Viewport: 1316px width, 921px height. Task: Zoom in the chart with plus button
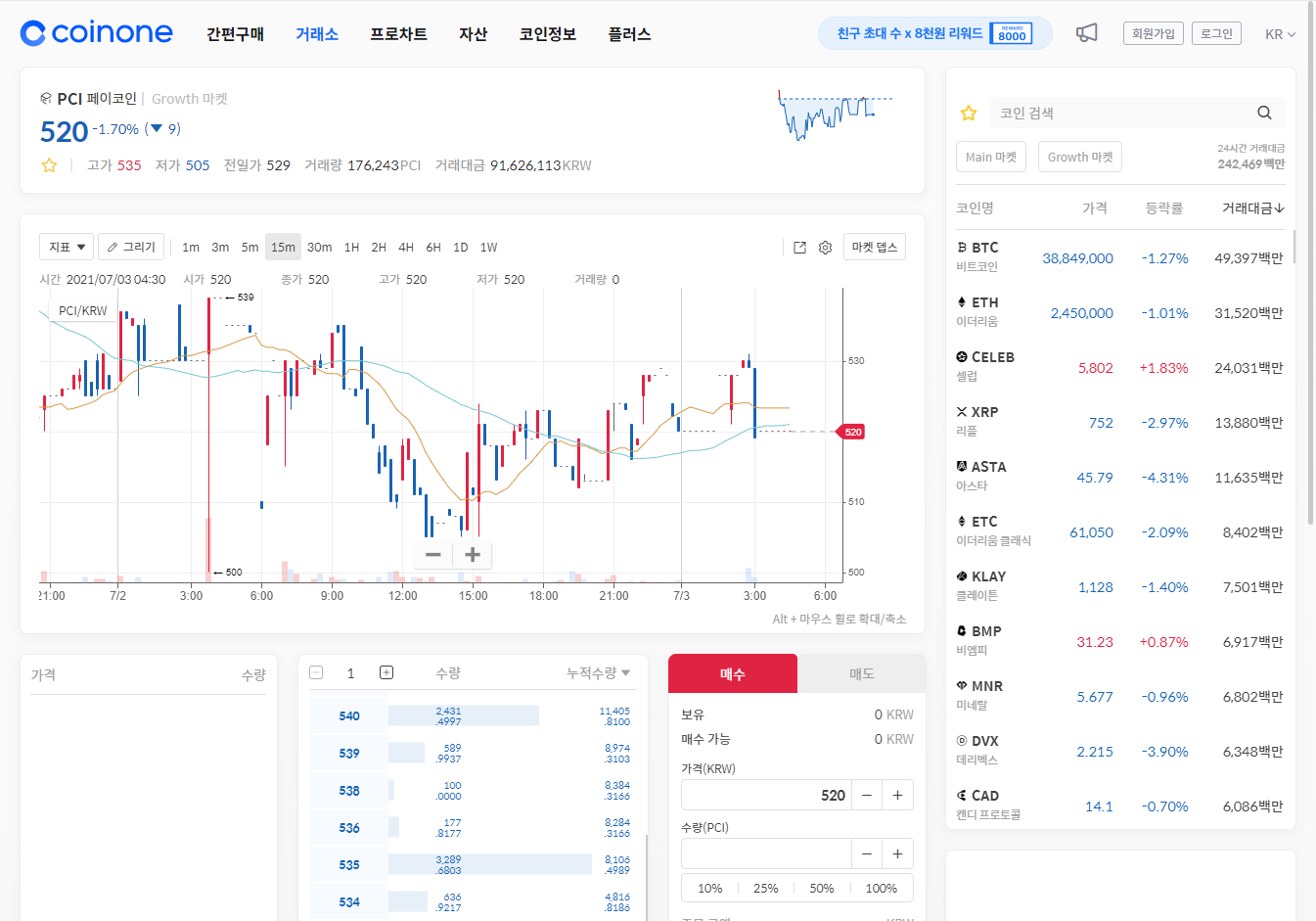pyautogui.click(x=473, y=555)
